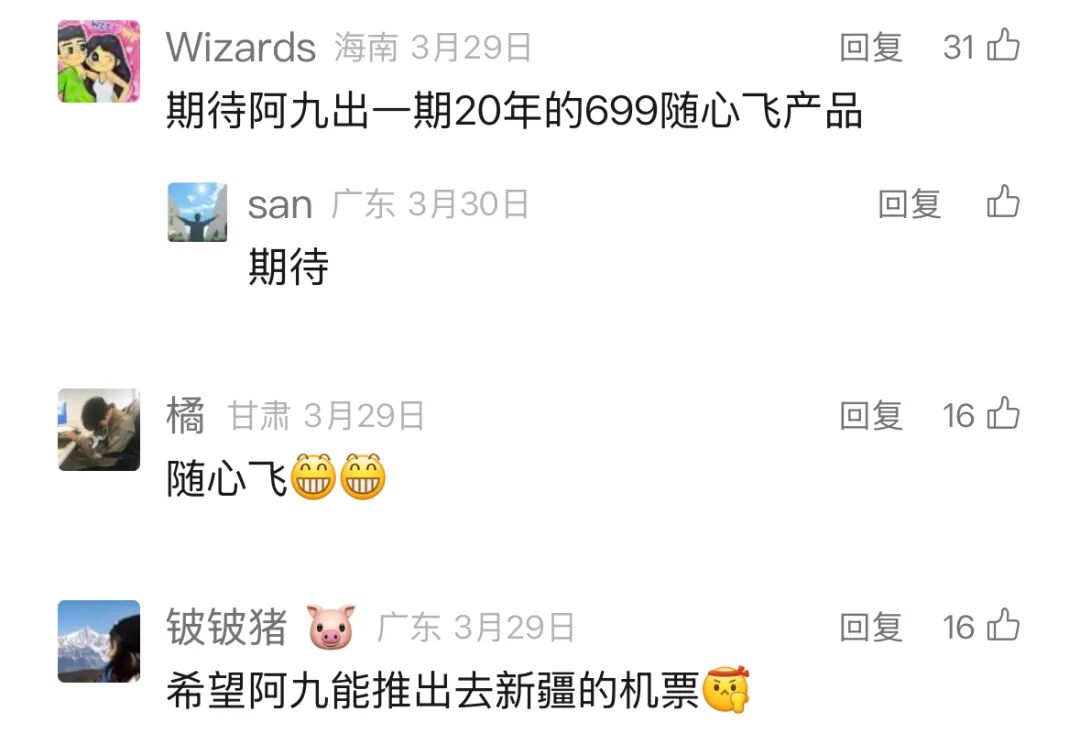Open 铍铍猪's mountain avatar
Image resolution: width=1080 pixels, height=755 pixels.
pyautogui.click(x=98, y=641)
